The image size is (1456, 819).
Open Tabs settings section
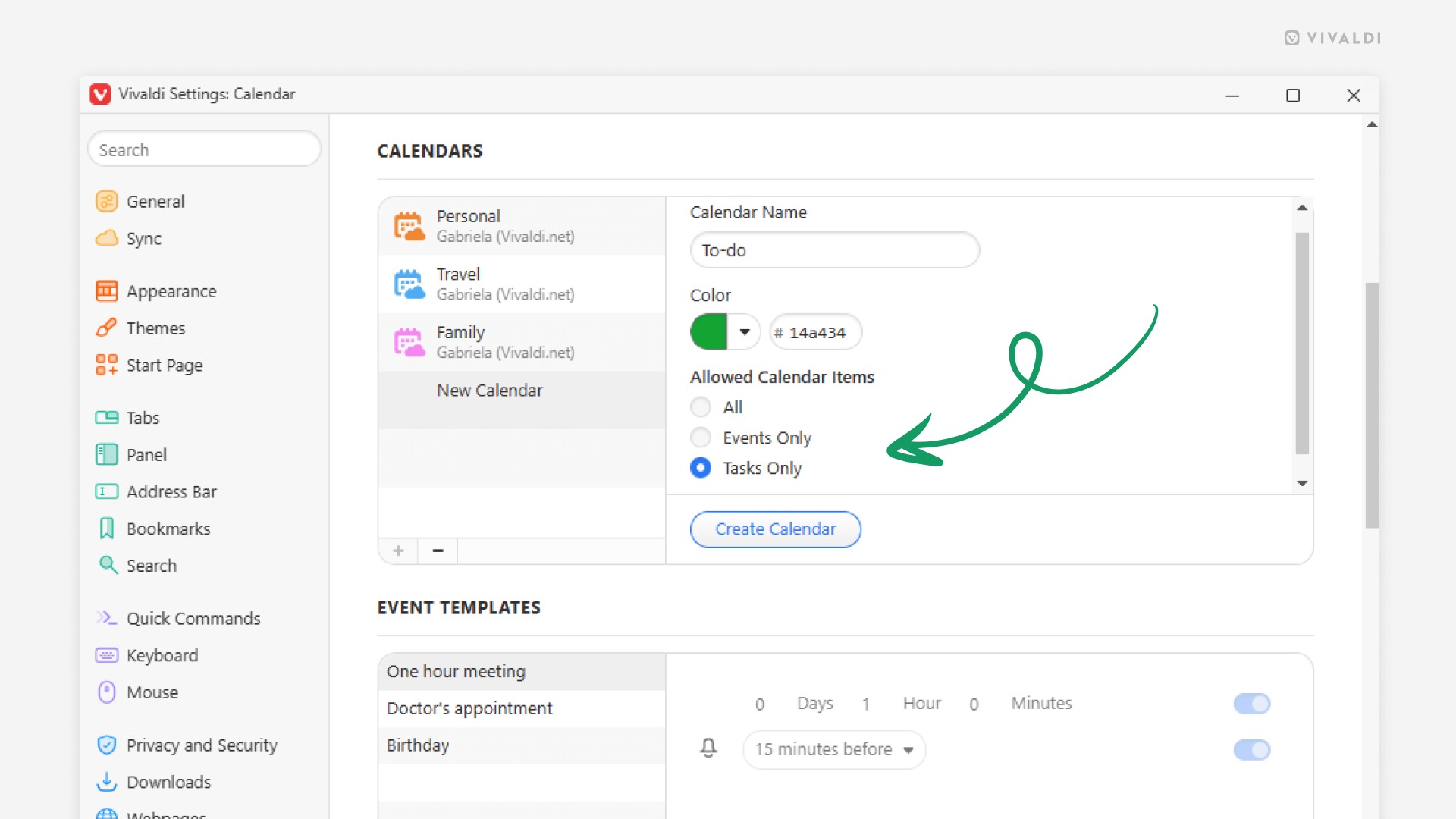click(x=143, y=418)
